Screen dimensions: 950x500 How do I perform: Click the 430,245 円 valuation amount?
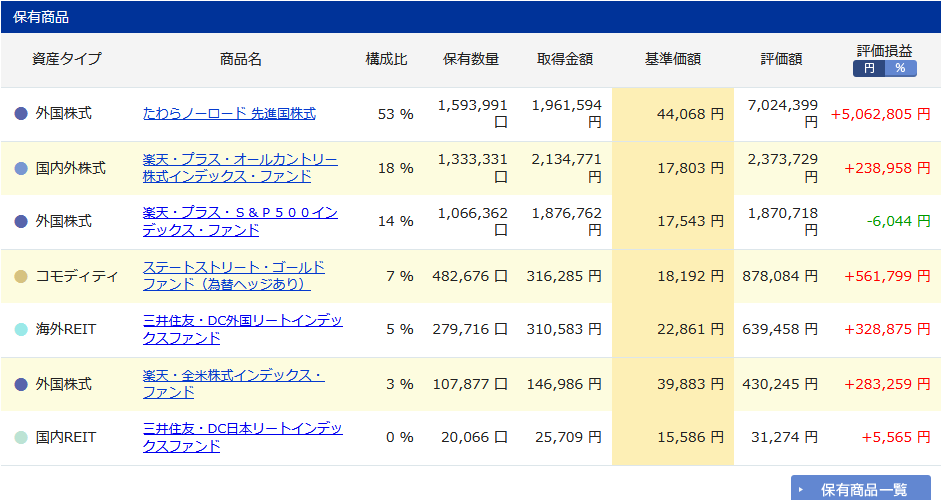[x=780, y=384]
